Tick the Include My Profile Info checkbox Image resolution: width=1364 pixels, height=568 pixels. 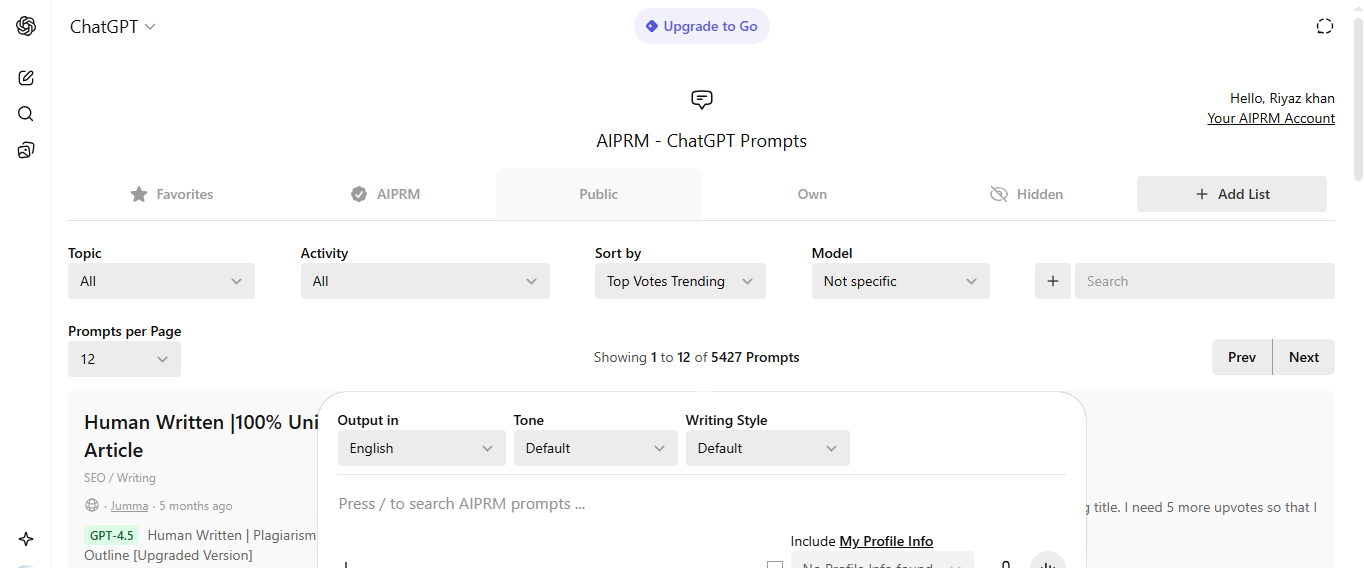click(775, 565)
